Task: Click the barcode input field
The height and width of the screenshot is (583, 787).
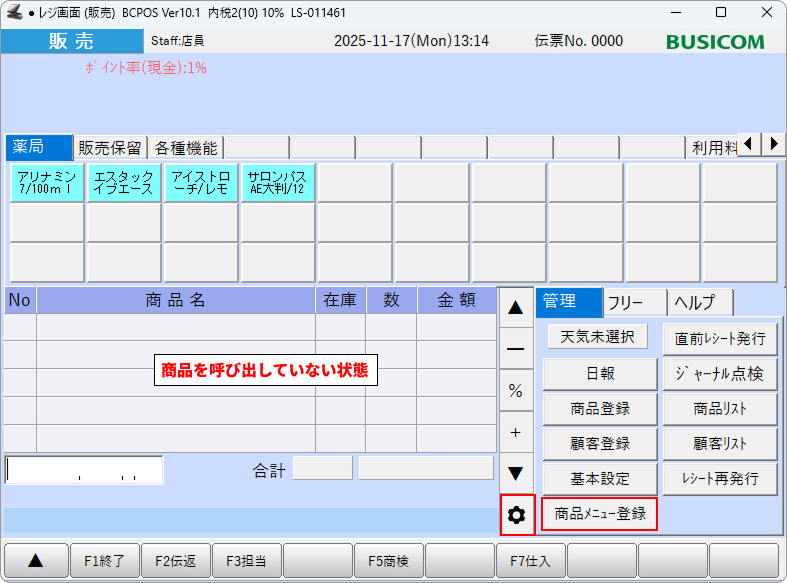Action: click(84, 469)
